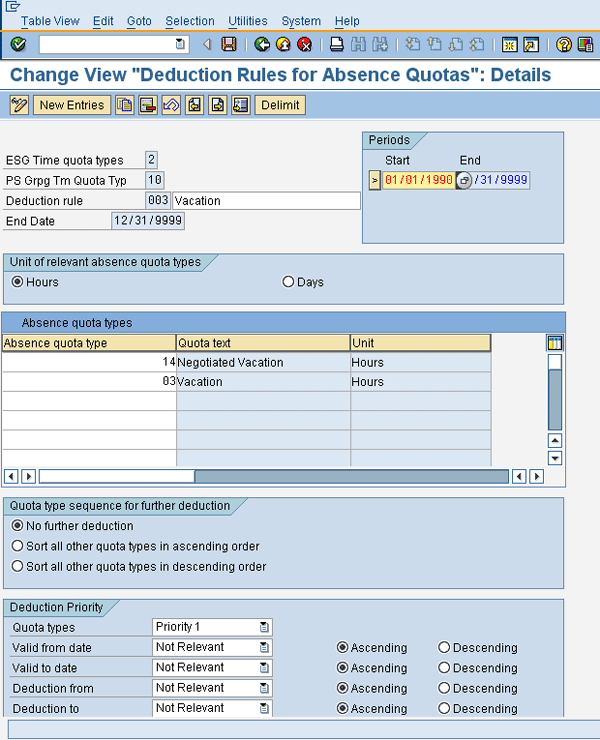The image size is (600, 740).
Task: Click the green Back arrow icon
Action: click(x=262, y=44)
